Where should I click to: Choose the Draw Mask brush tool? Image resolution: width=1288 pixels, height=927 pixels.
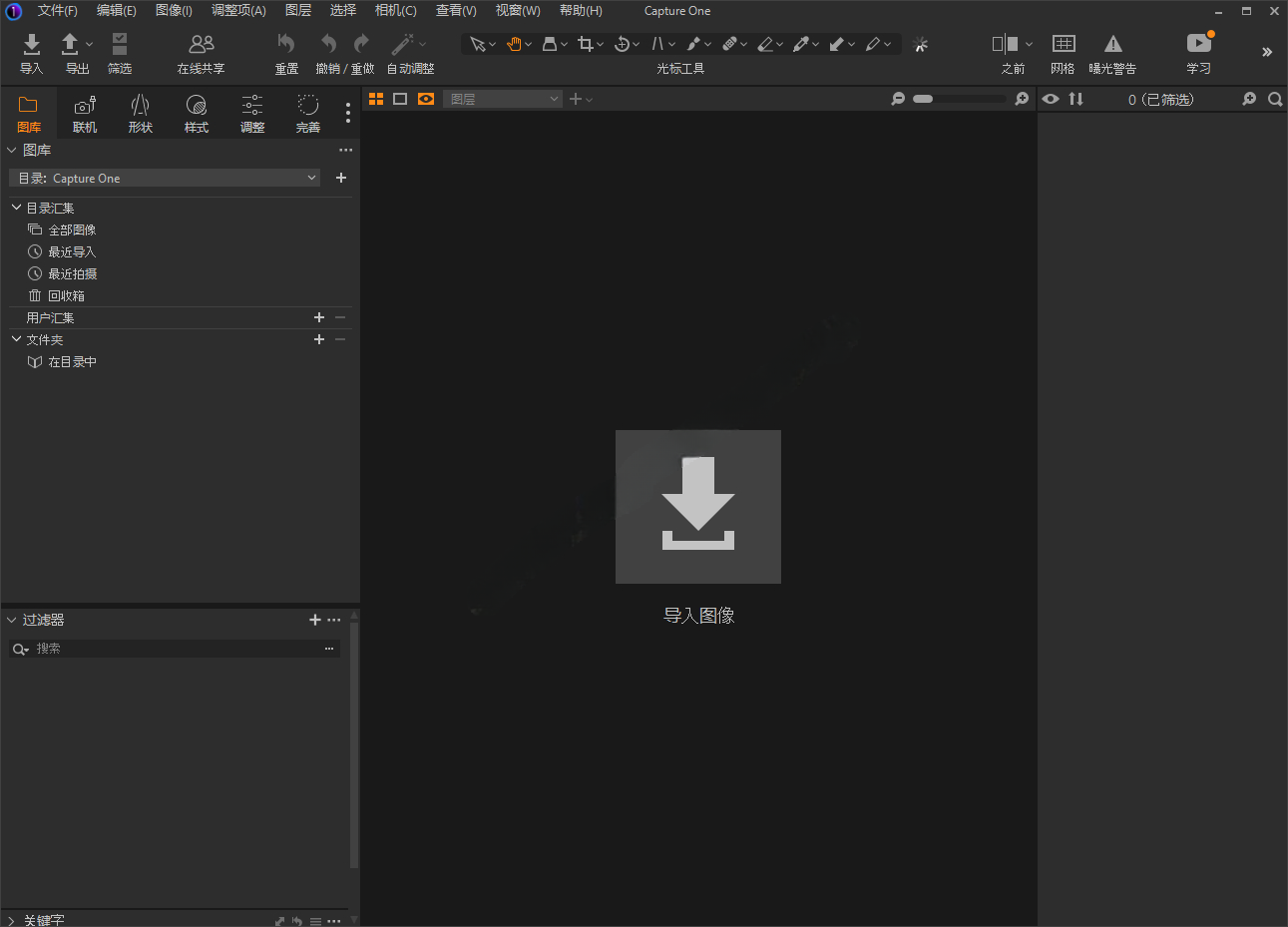pos(694,44)
